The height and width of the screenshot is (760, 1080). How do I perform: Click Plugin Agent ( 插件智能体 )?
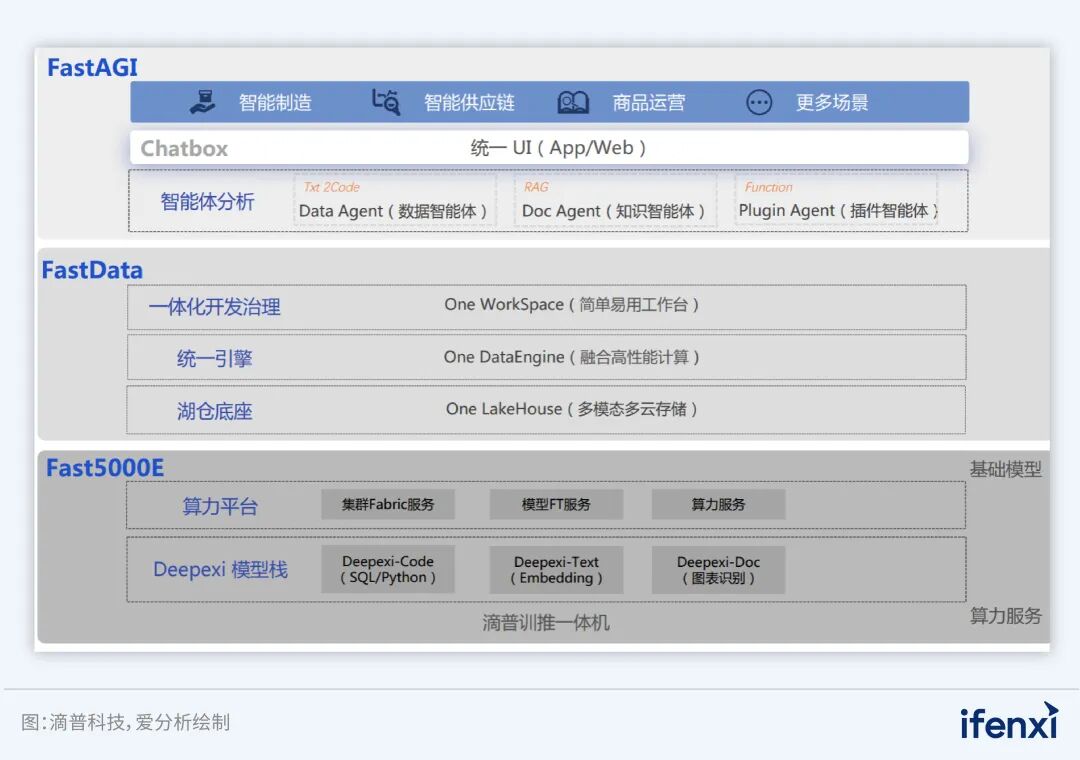point(838,211)
